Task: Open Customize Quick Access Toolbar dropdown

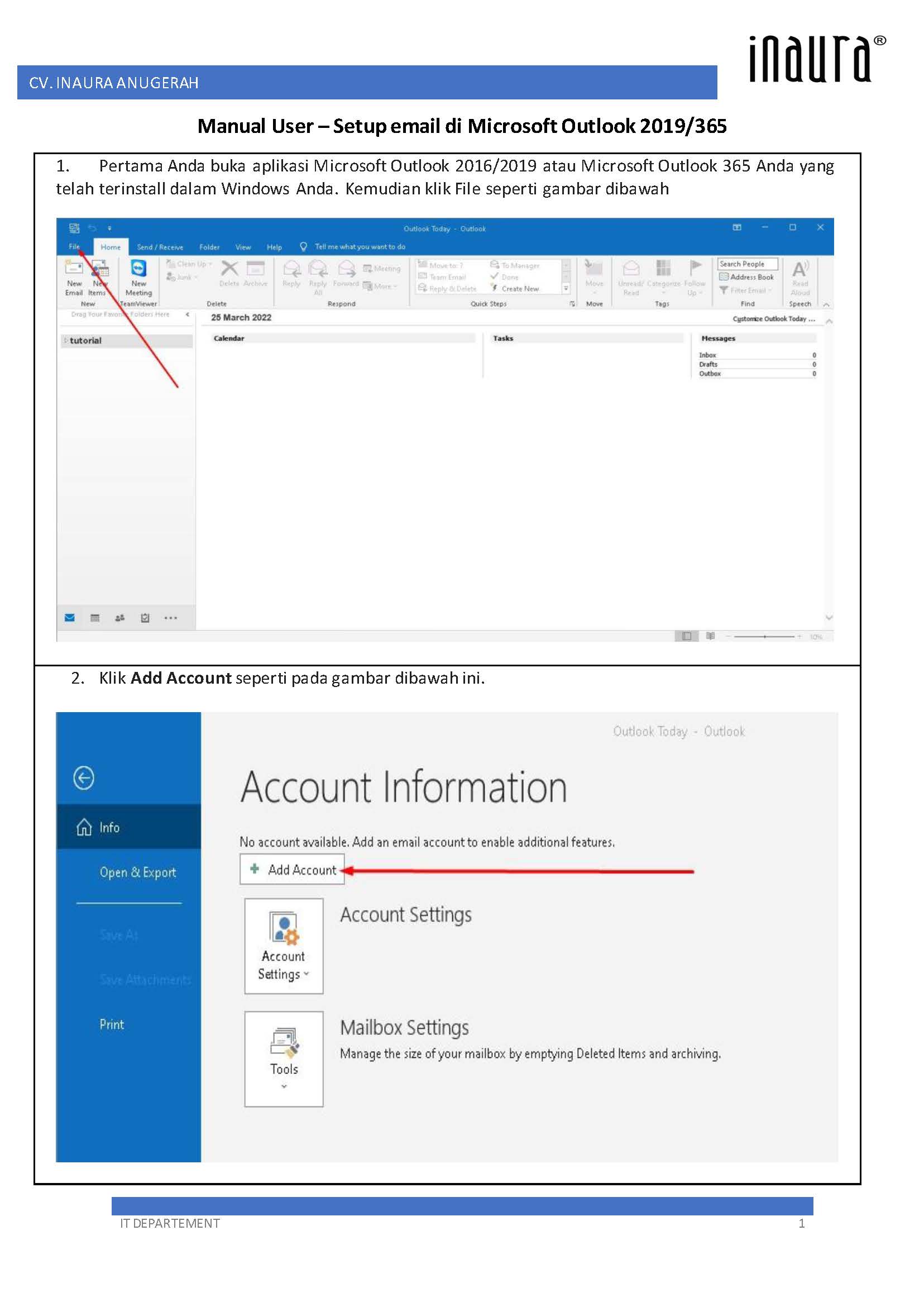Action: (110, 228)
